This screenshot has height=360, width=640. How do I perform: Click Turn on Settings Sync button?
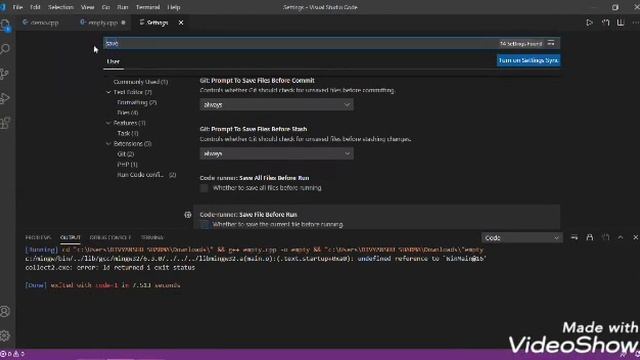[528, 60]
